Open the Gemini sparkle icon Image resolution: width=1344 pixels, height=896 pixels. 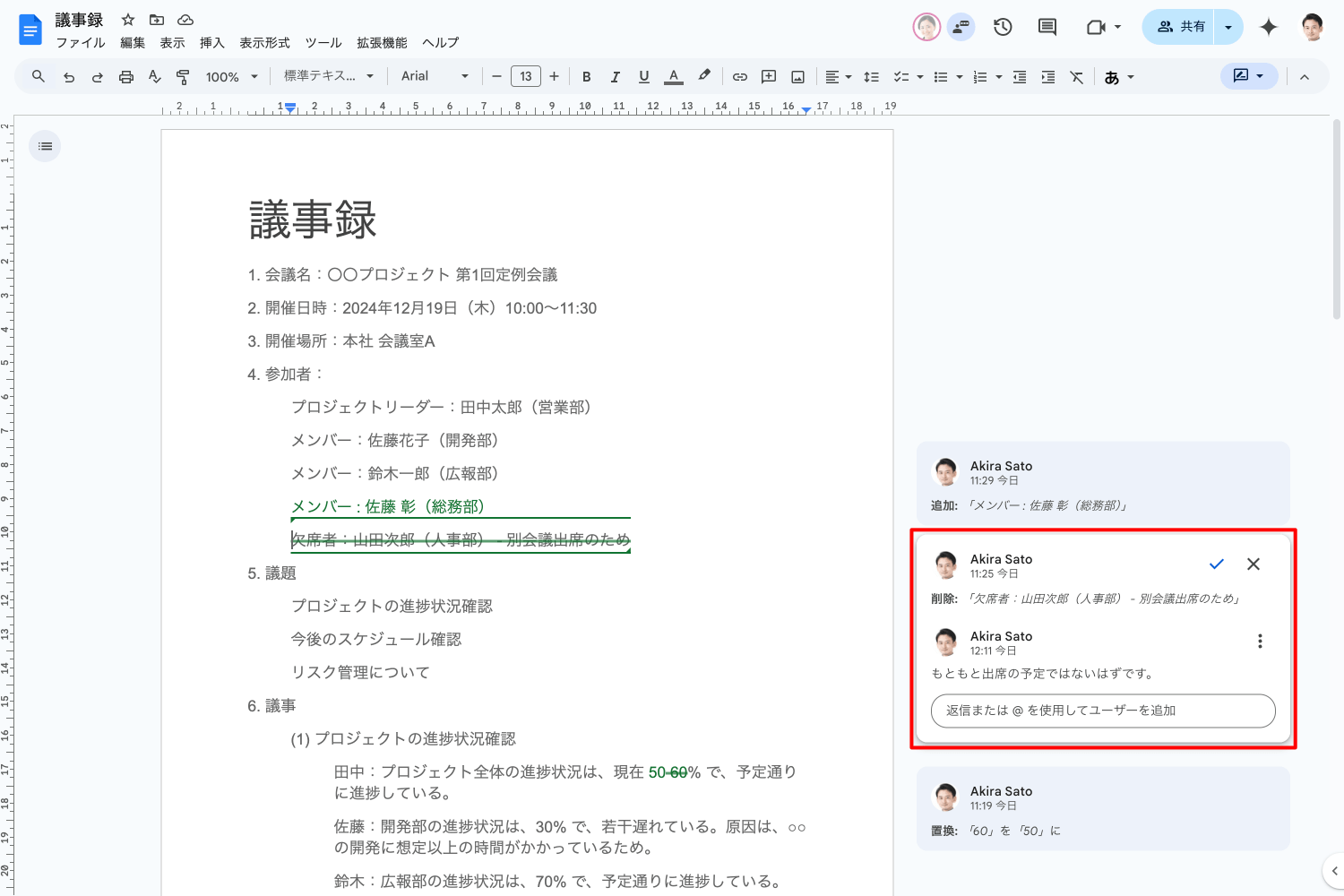pos(1269,27)
